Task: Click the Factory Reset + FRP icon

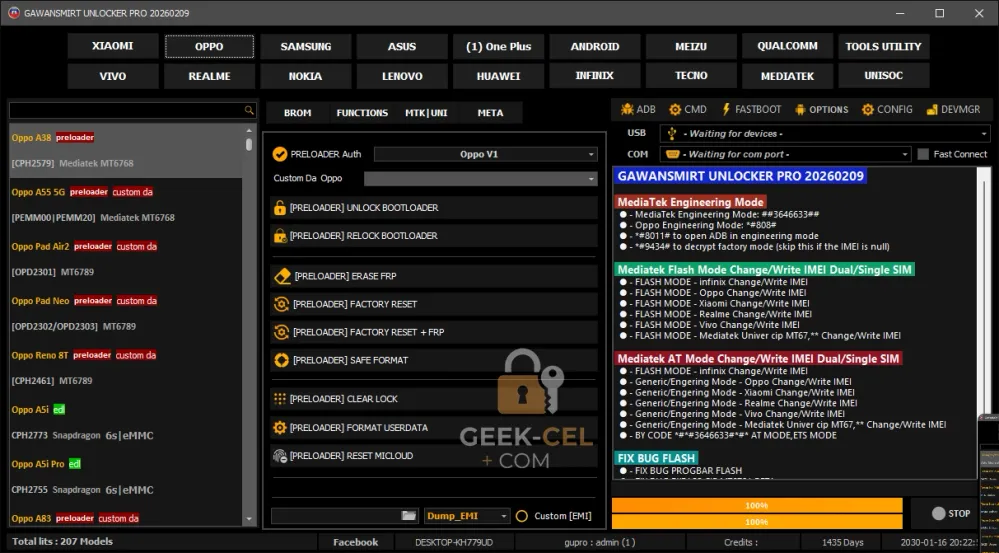Action: point(281,333)
